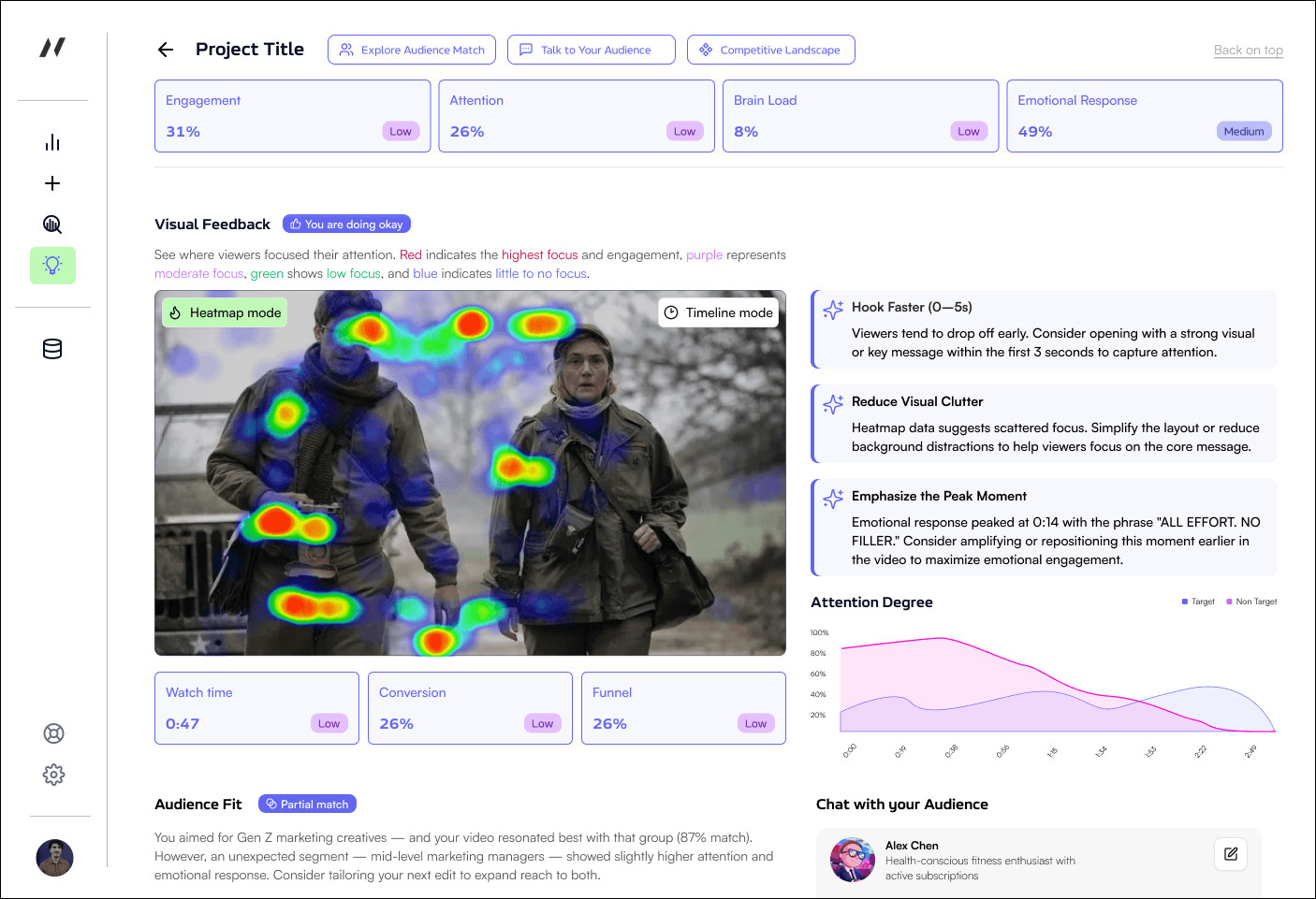
Task: Click the Partial match badge
Action: (x=307, y=805)
